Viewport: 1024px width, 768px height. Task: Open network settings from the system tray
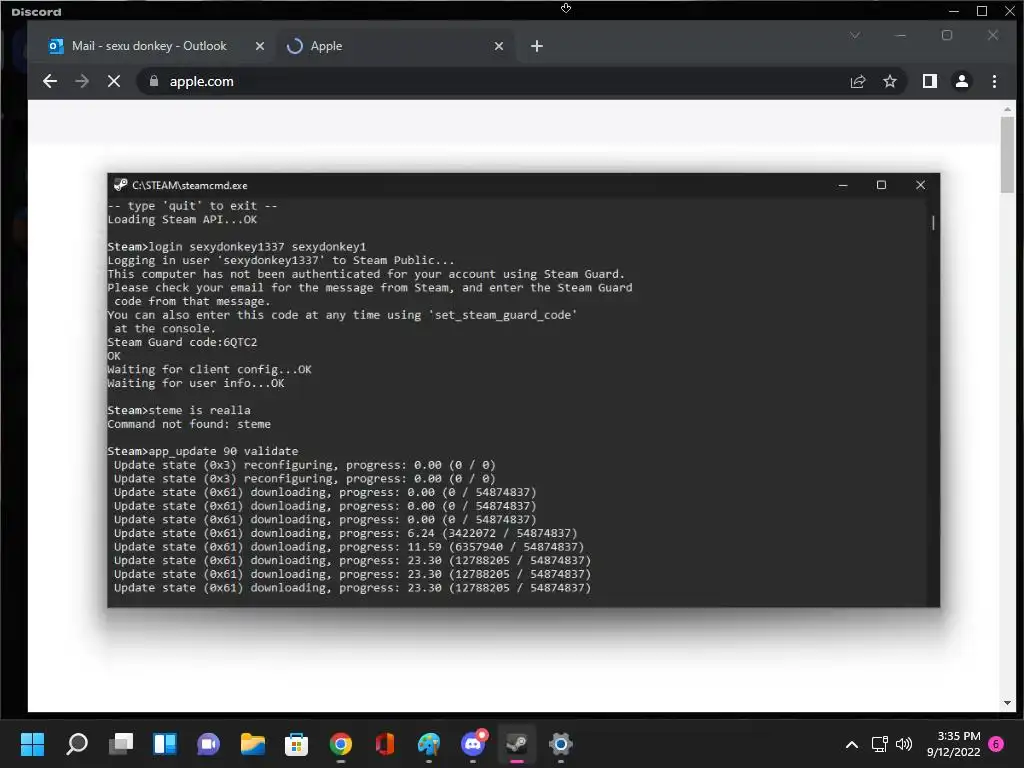pos(880,744)
